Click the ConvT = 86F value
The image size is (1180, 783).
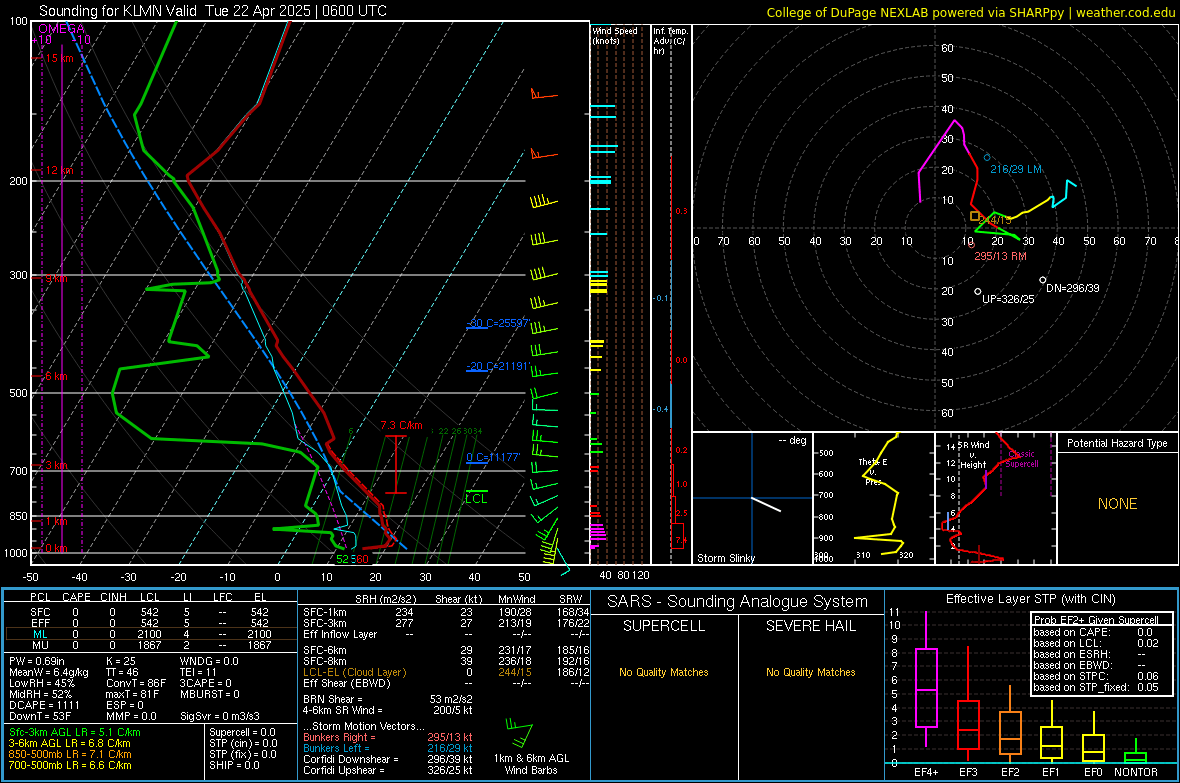tap(136, 683)
